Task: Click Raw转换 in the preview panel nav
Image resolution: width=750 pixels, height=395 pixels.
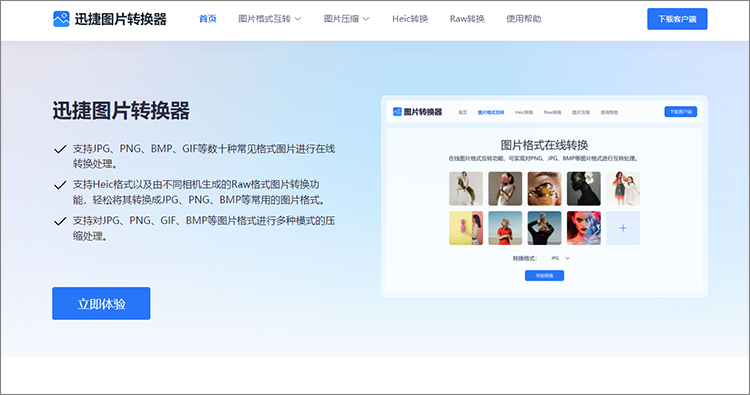Action: click(x=552, y=112)
